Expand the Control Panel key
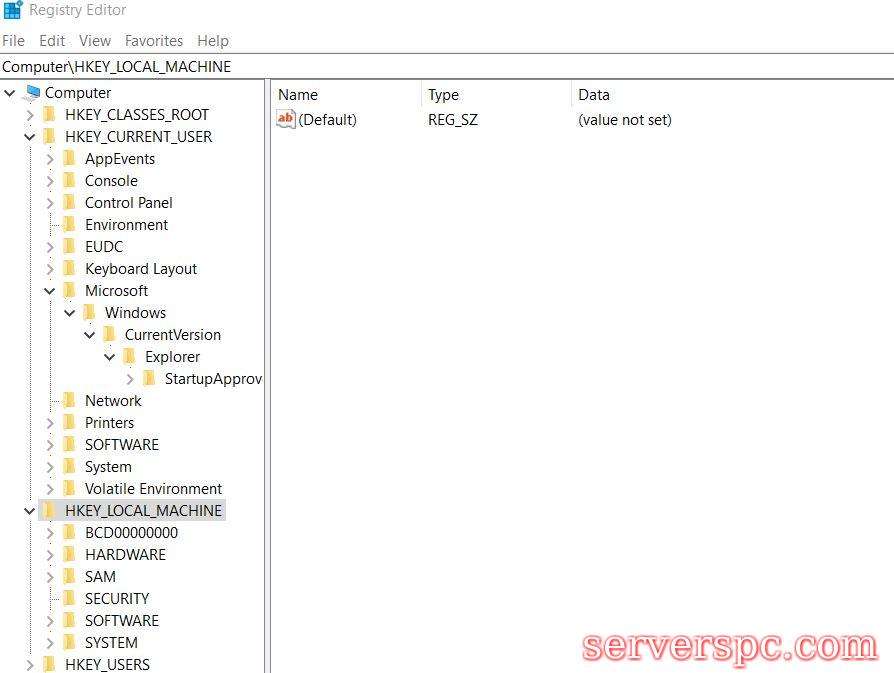The width and height of the screenshot is (894, 673). (x=50, y=203)
